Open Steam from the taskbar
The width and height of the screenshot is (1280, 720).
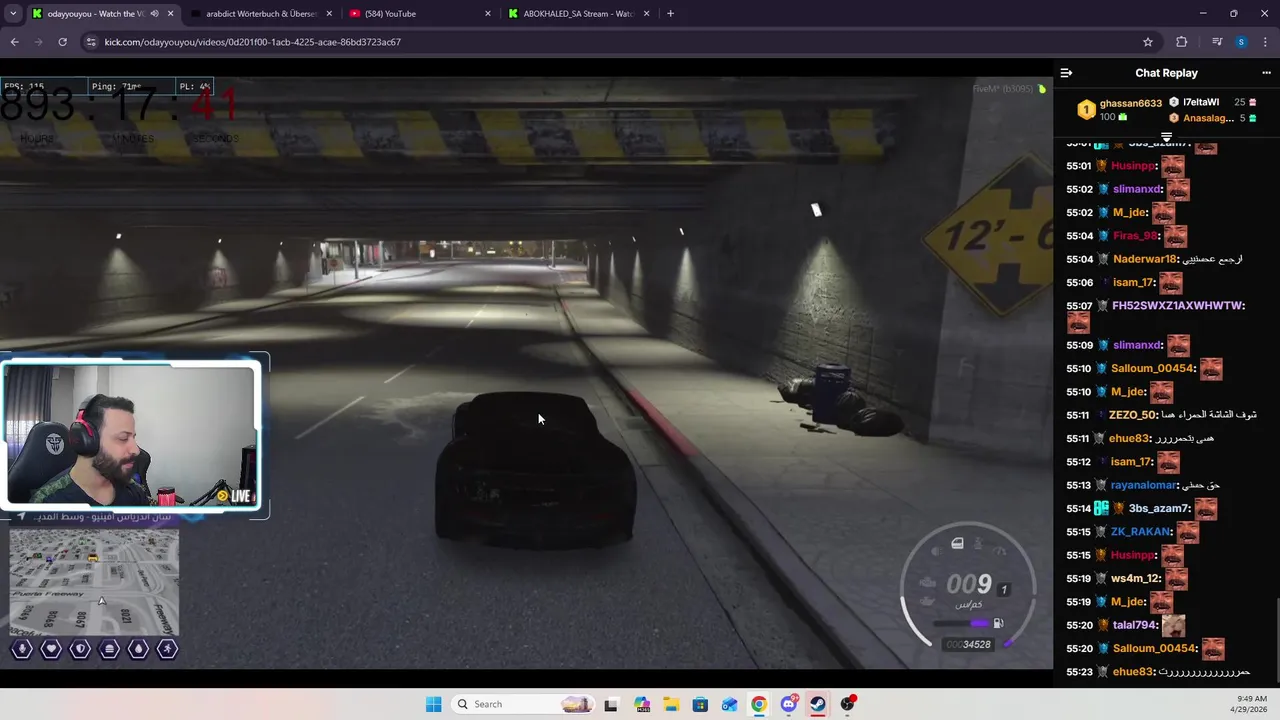pyautogui.click(x=818, y=704)
